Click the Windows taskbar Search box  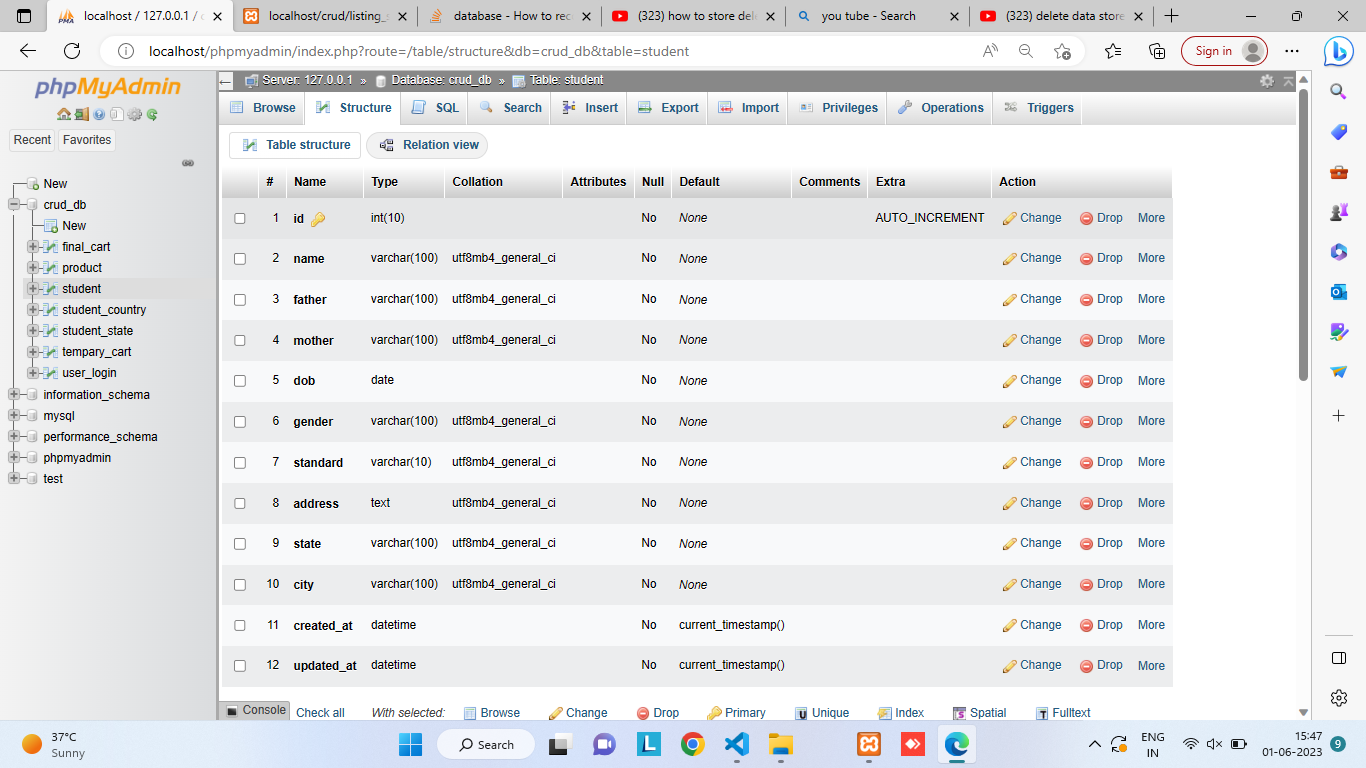coord(487,744)
